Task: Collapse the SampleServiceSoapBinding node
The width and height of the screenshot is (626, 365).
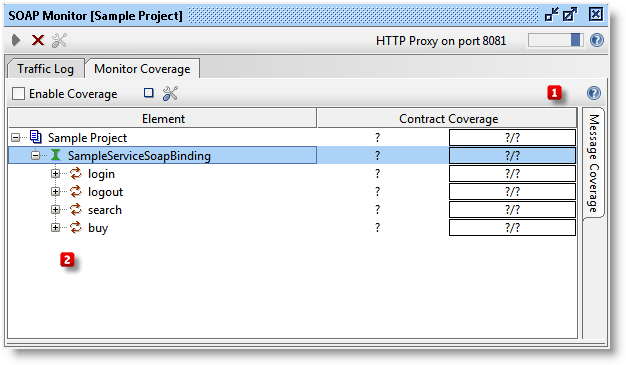Action: 36,155
